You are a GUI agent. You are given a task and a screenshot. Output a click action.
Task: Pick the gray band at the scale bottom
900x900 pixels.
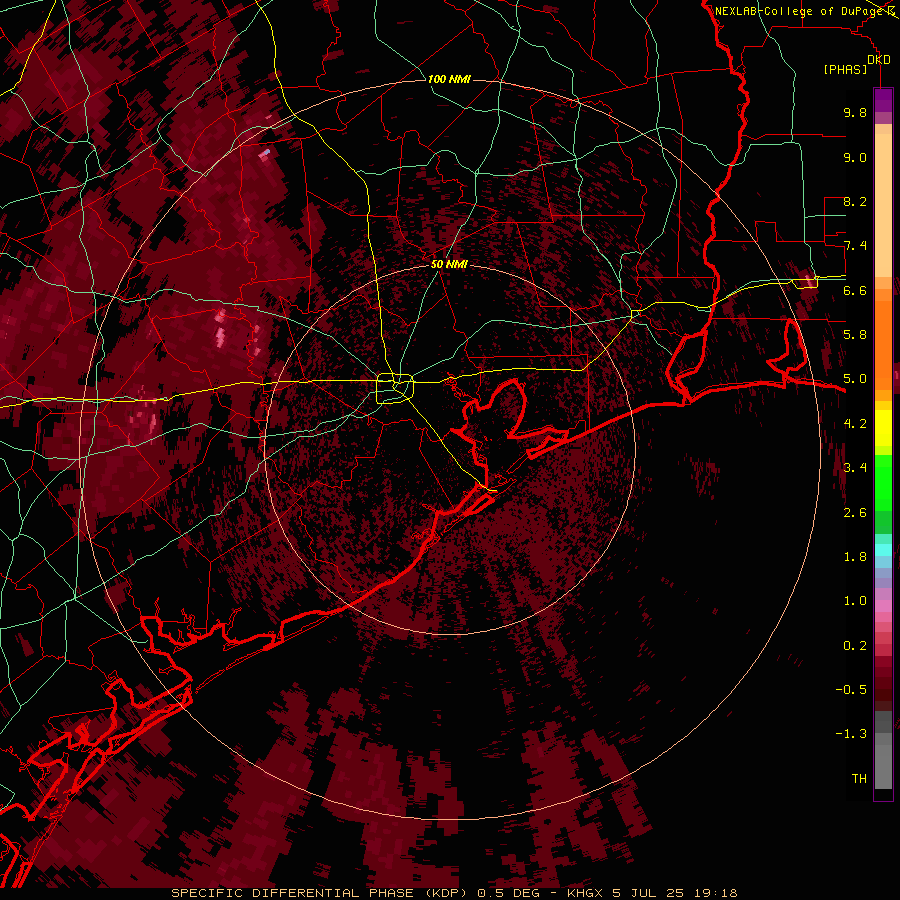(883, 752)
